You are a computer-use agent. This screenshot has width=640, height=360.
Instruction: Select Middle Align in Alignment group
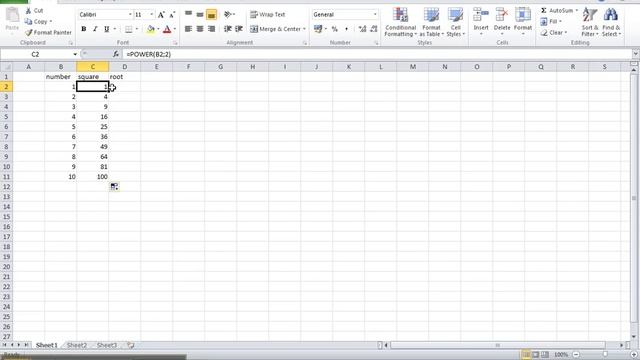tap(200, 15)
